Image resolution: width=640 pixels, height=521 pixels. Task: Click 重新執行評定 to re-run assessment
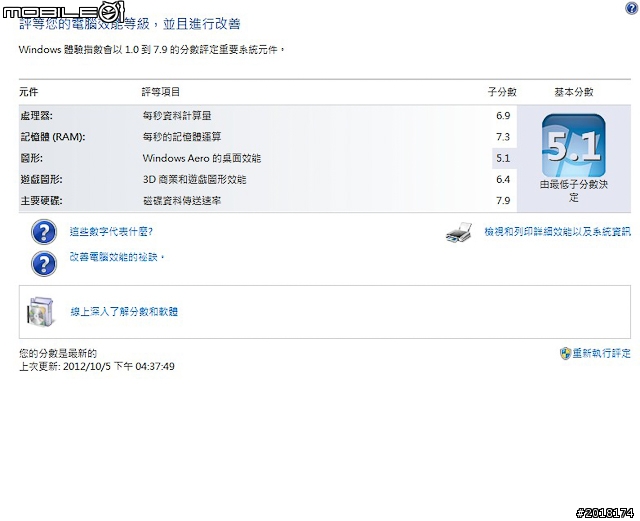602,353
